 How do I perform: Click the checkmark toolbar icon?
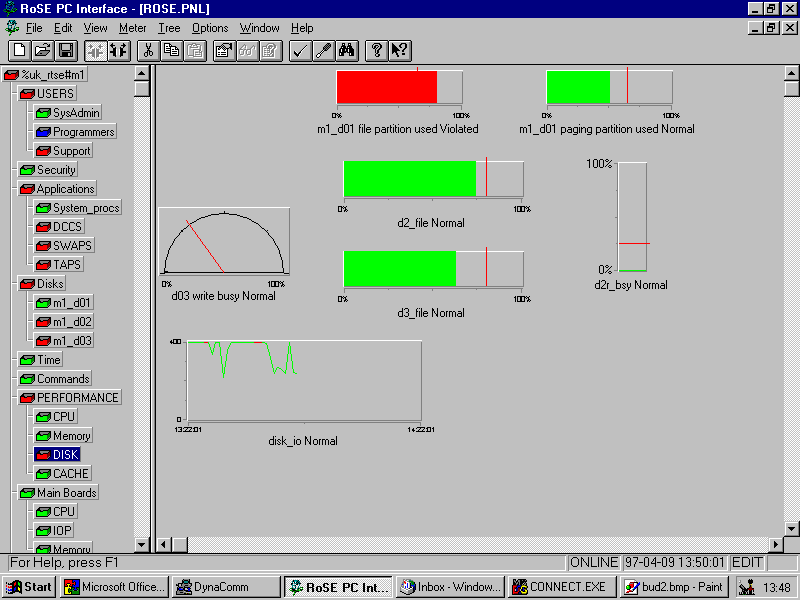tap(300, 50)
